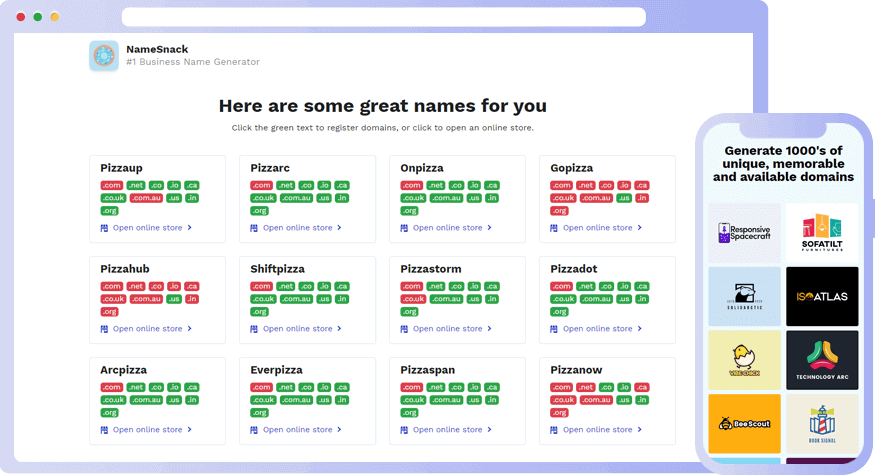Register the Pizzastorm .ca domain

coord(492,287)
